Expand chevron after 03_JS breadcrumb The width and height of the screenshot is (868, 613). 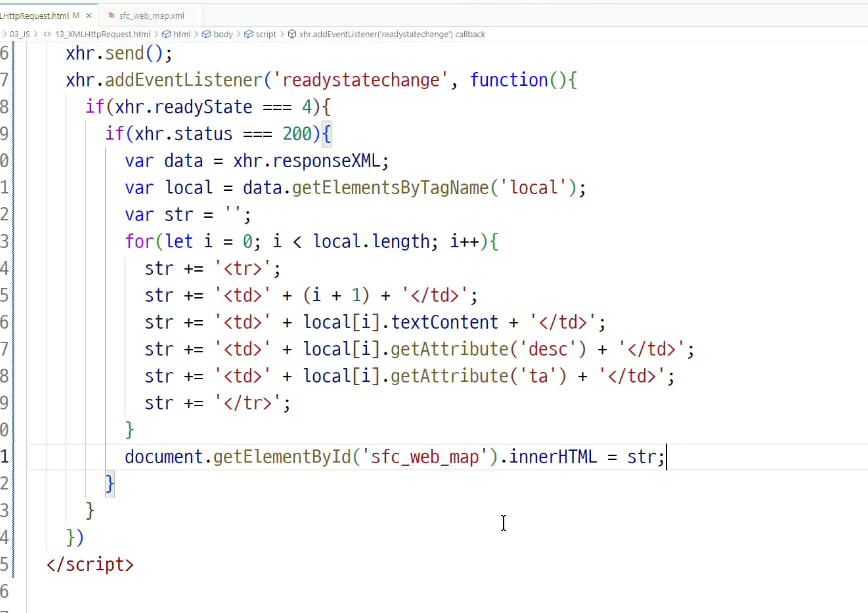(36, 34)
